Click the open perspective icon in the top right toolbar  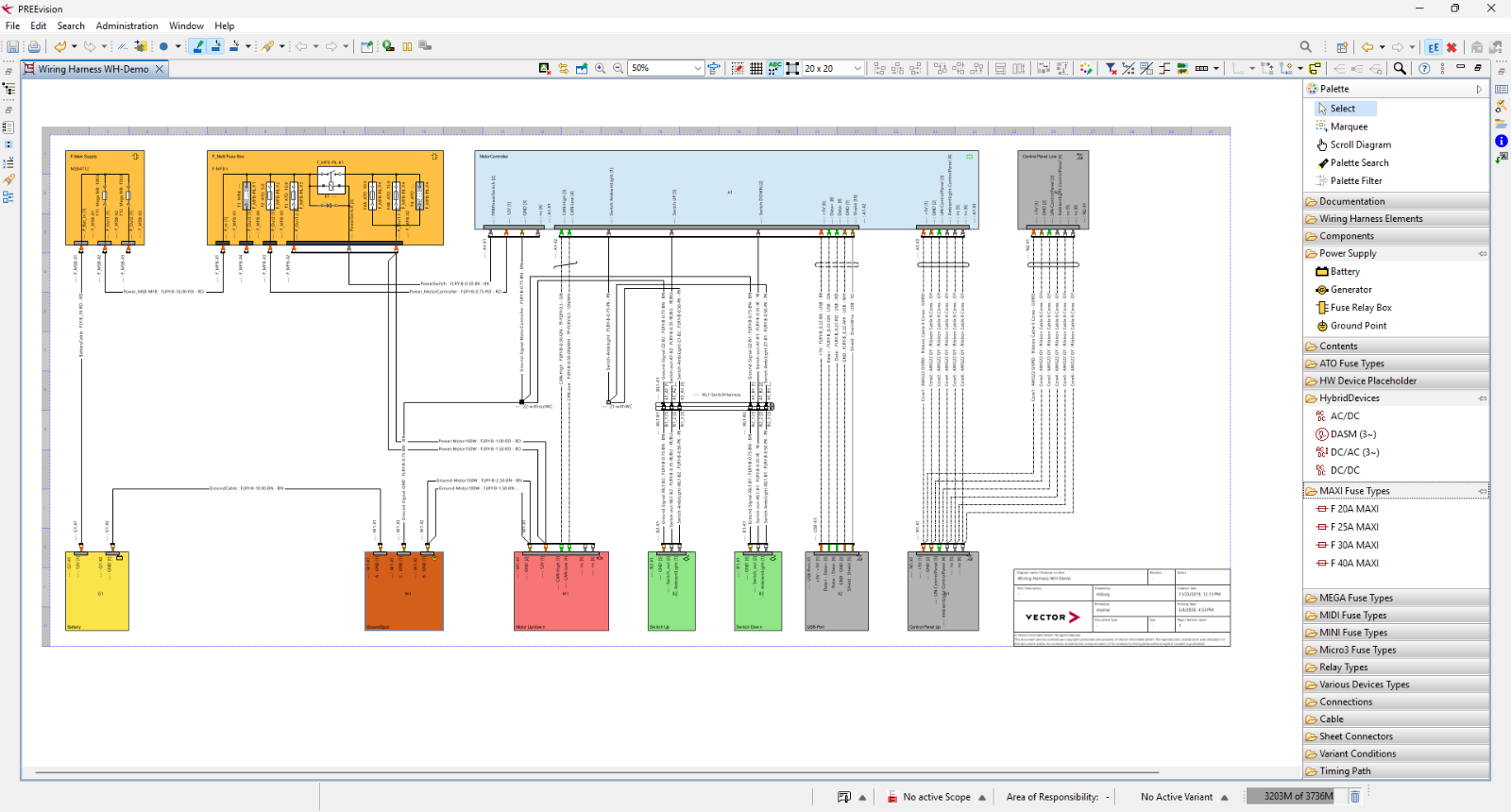point(1342,46)
